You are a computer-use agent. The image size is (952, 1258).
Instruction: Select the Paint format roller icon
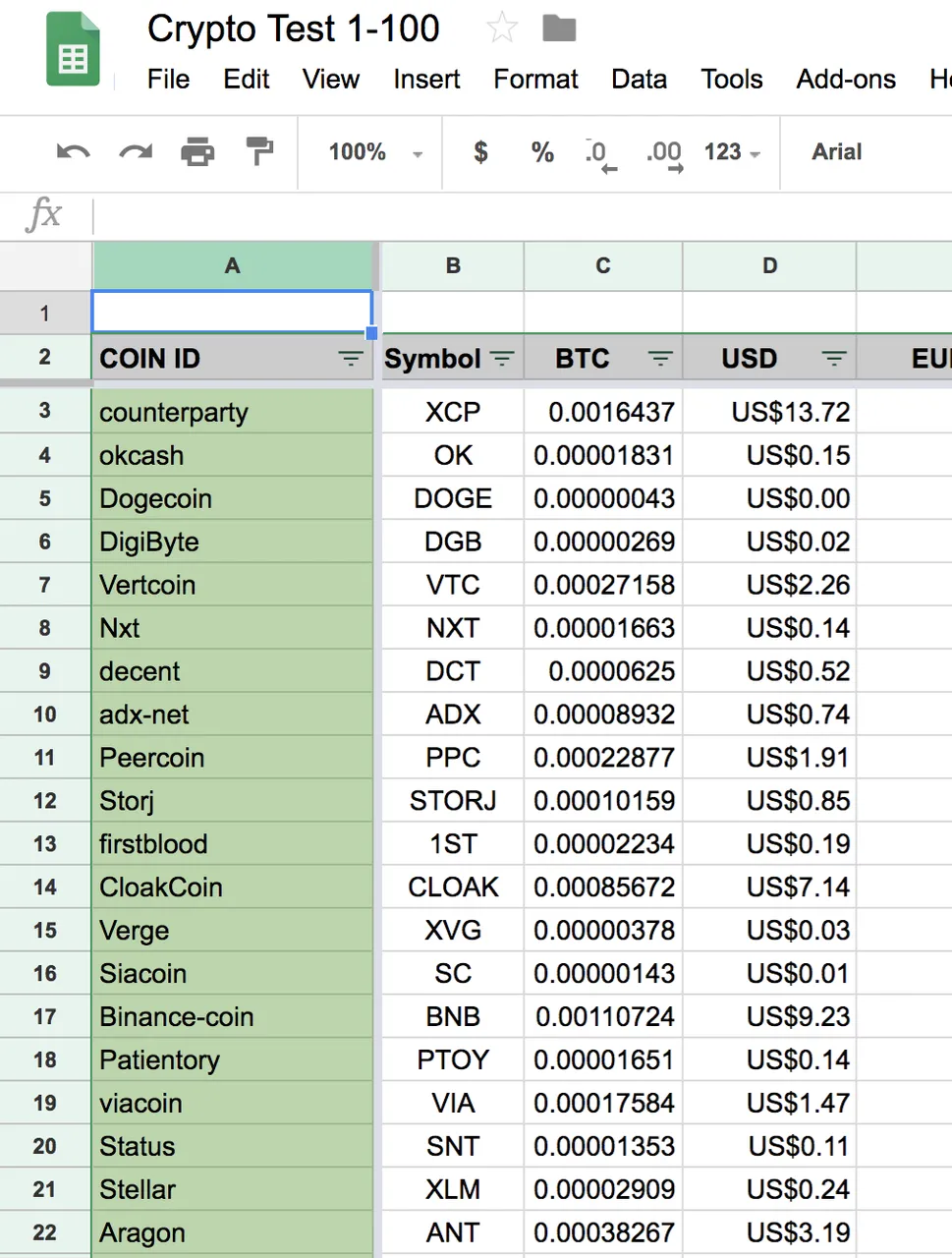tap(259, 151)
